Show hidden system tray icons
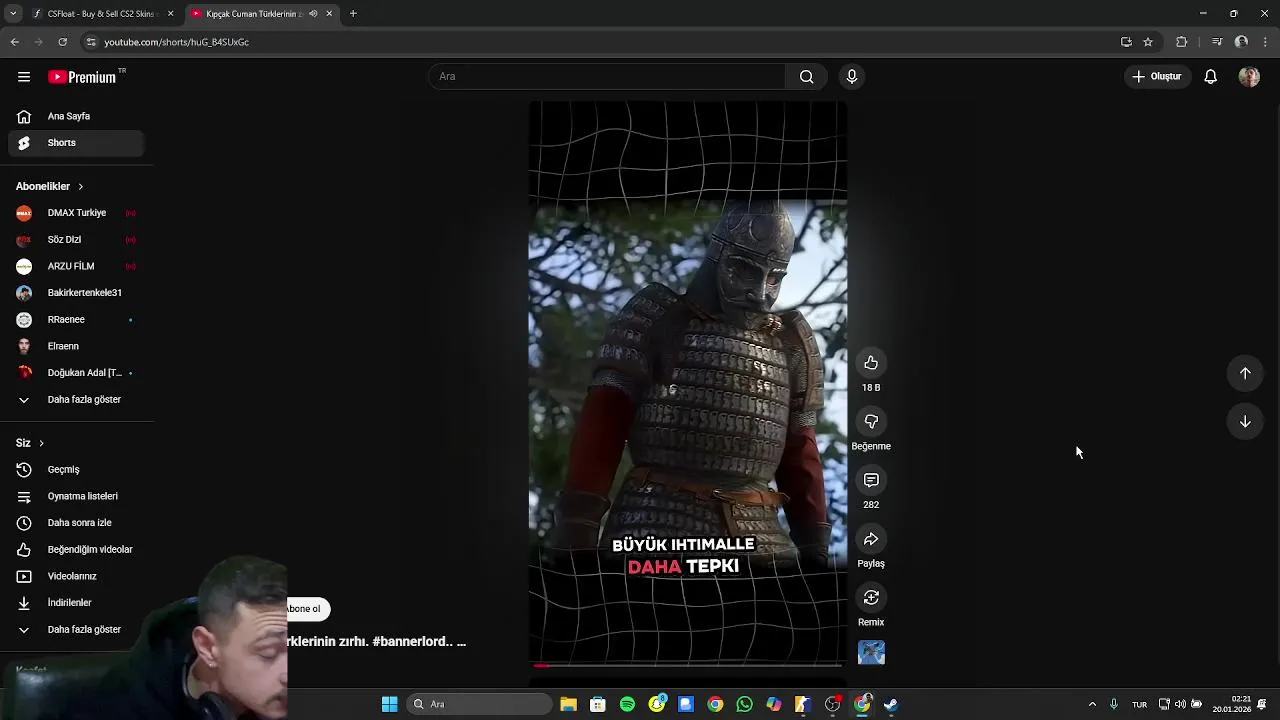Viewport: 1280px width, 720px height. tap(1092, 704)
